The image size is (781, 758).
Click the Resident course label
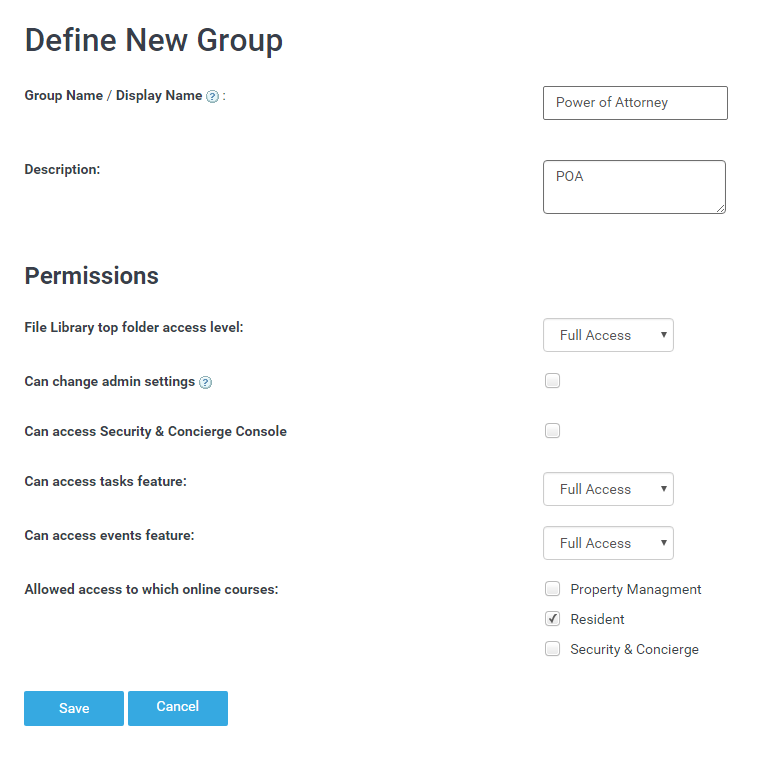point(597,619)
